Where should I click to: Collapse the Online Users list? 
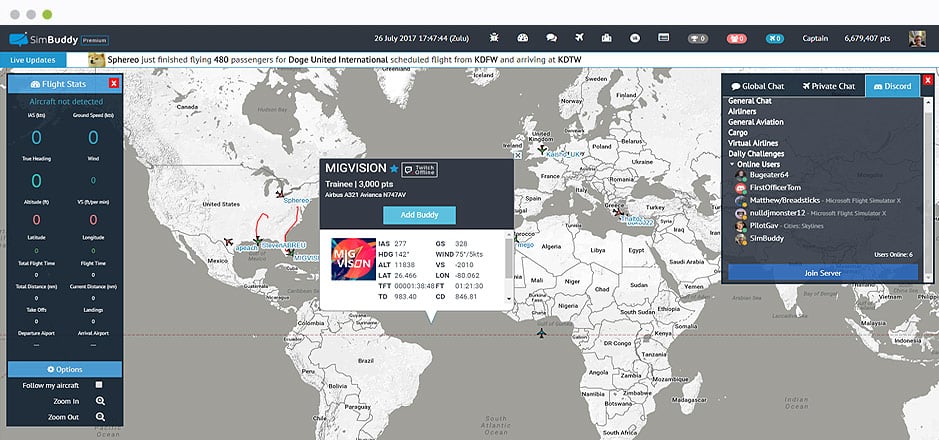[732, 164]
